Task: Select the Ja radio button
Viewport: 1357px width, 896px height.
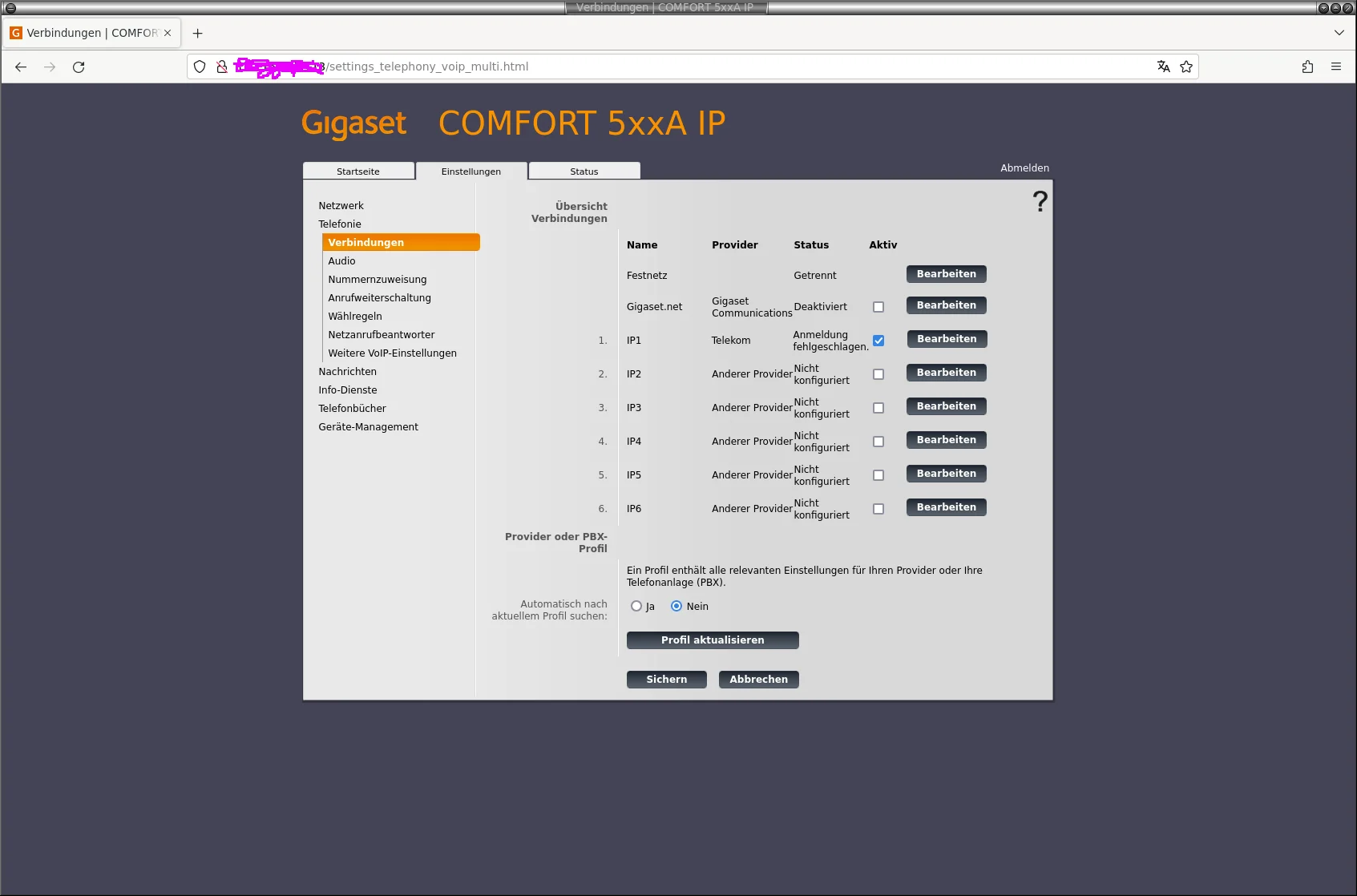Action: (636, 606)
